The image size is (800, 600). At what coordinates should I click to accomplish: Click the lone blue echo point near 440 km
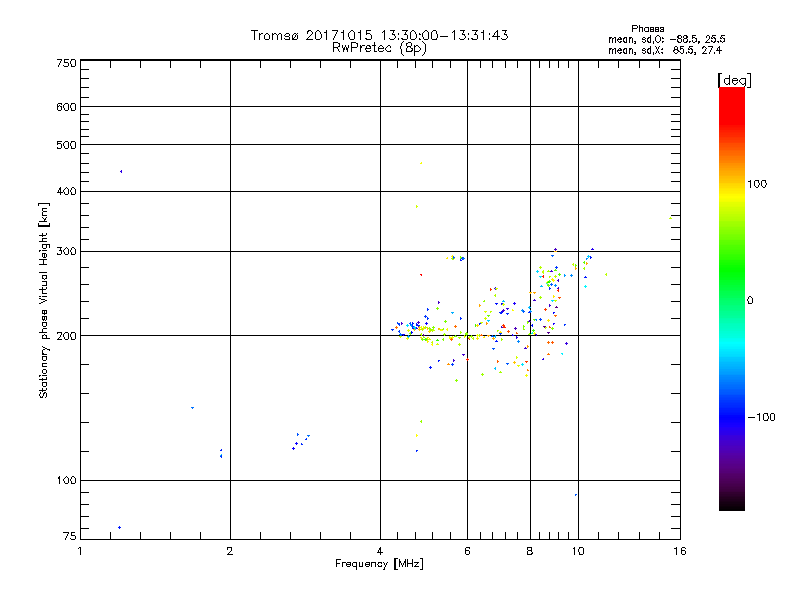(121, 171)
